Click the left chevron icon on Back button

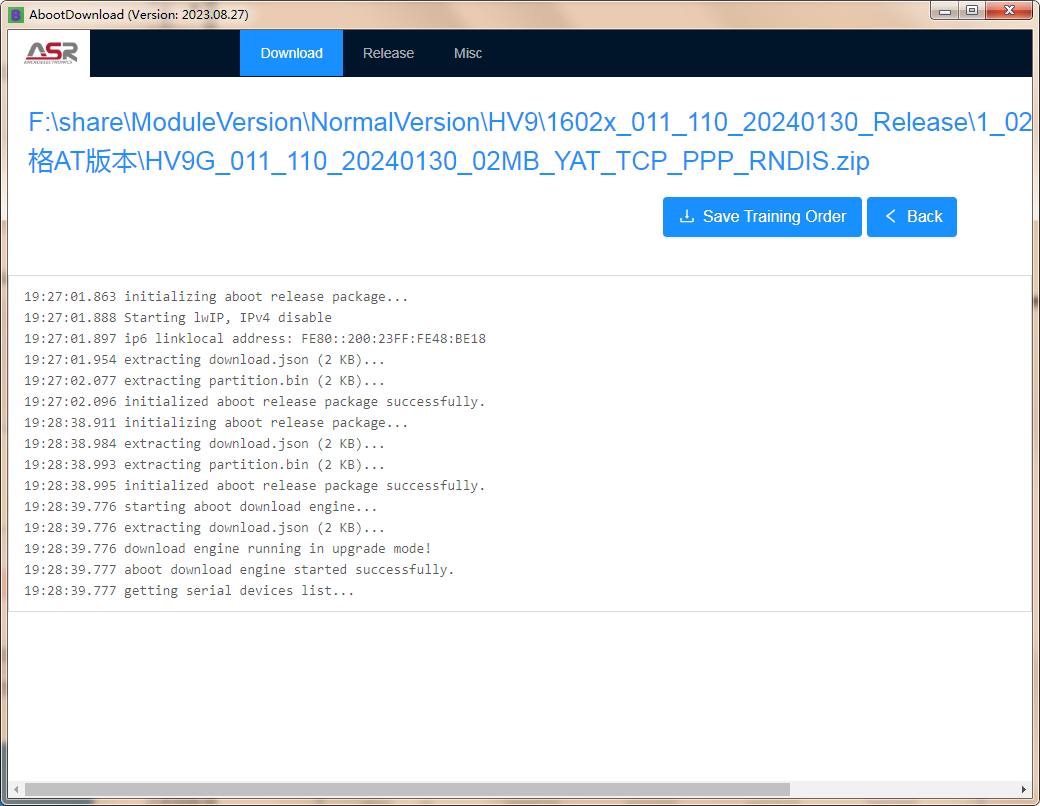(890, 217)
